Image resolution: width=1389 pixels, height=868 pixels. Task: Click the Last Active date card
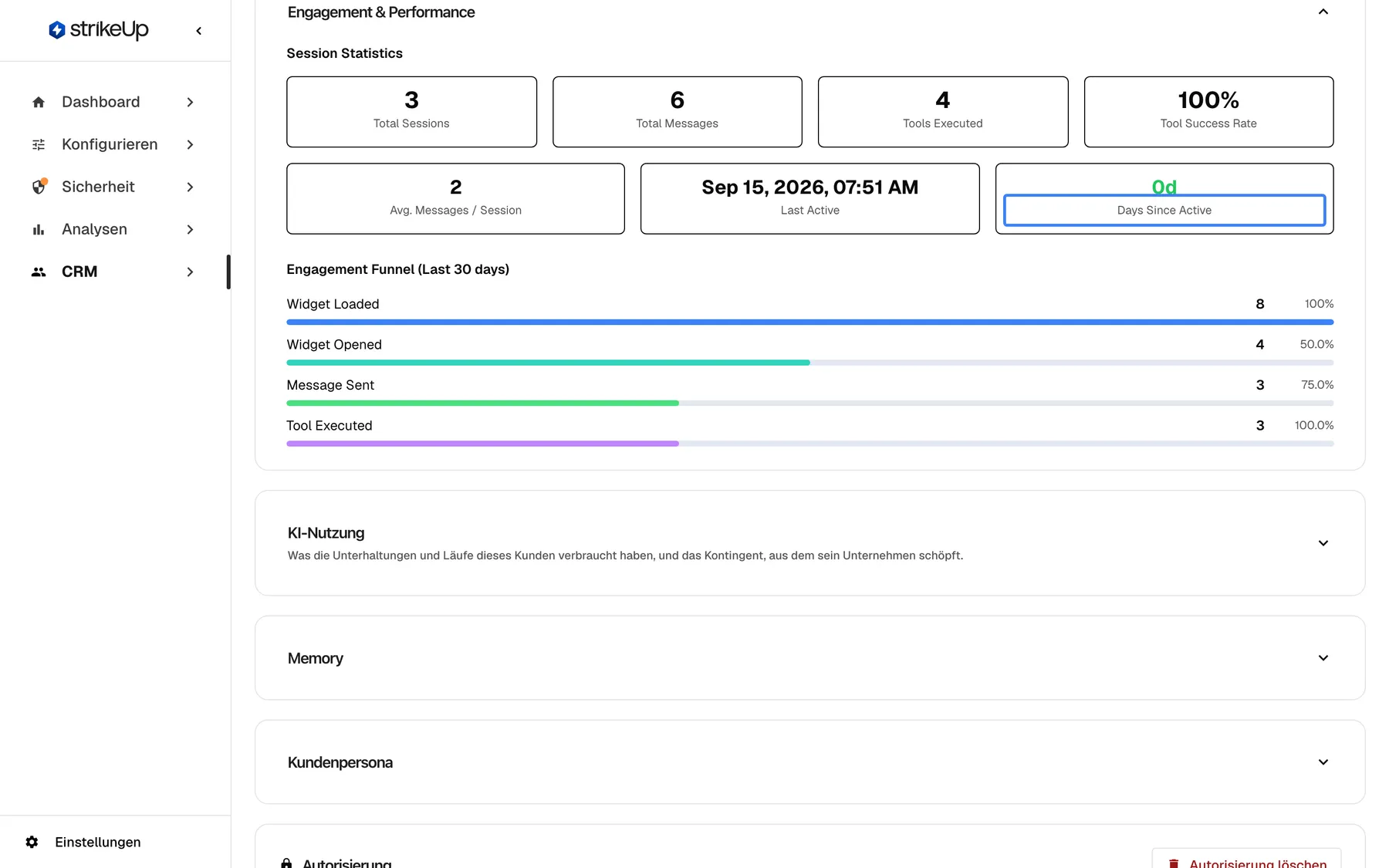[x=809, y=198]
